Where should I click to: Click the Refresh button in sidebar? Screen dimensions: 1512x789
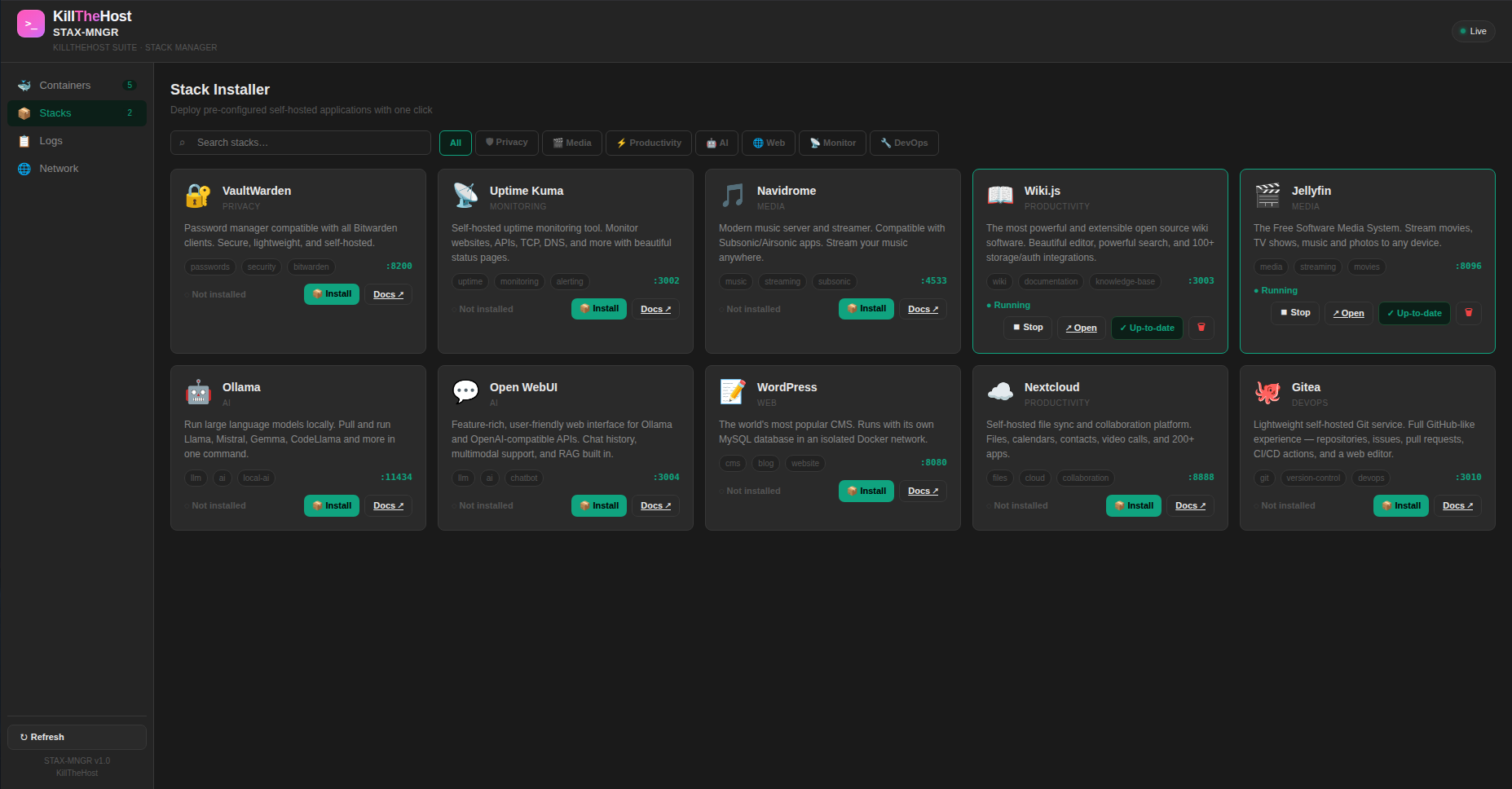point(77,737)
